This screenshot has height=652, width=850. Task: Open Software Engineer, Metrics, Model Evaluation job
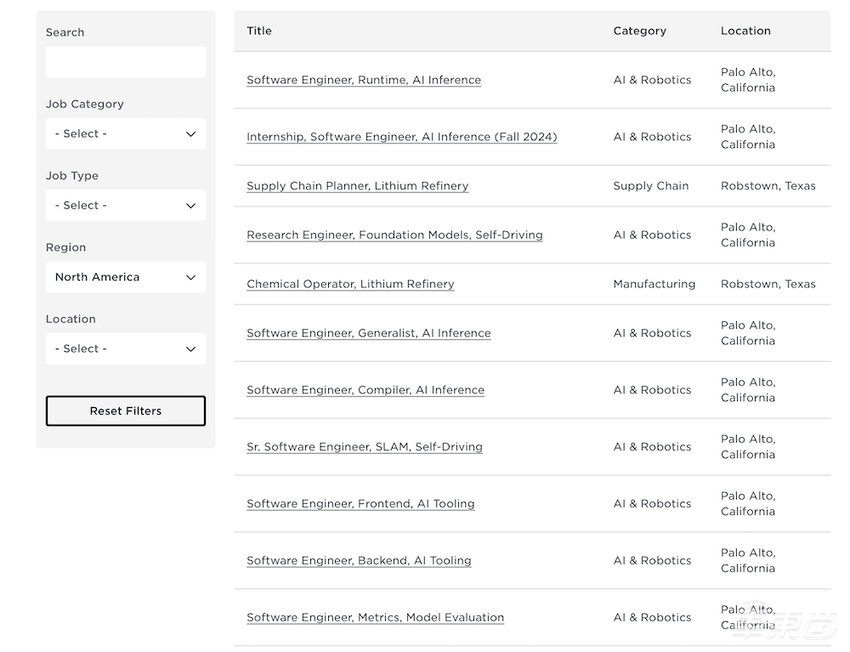coord(375,618)
